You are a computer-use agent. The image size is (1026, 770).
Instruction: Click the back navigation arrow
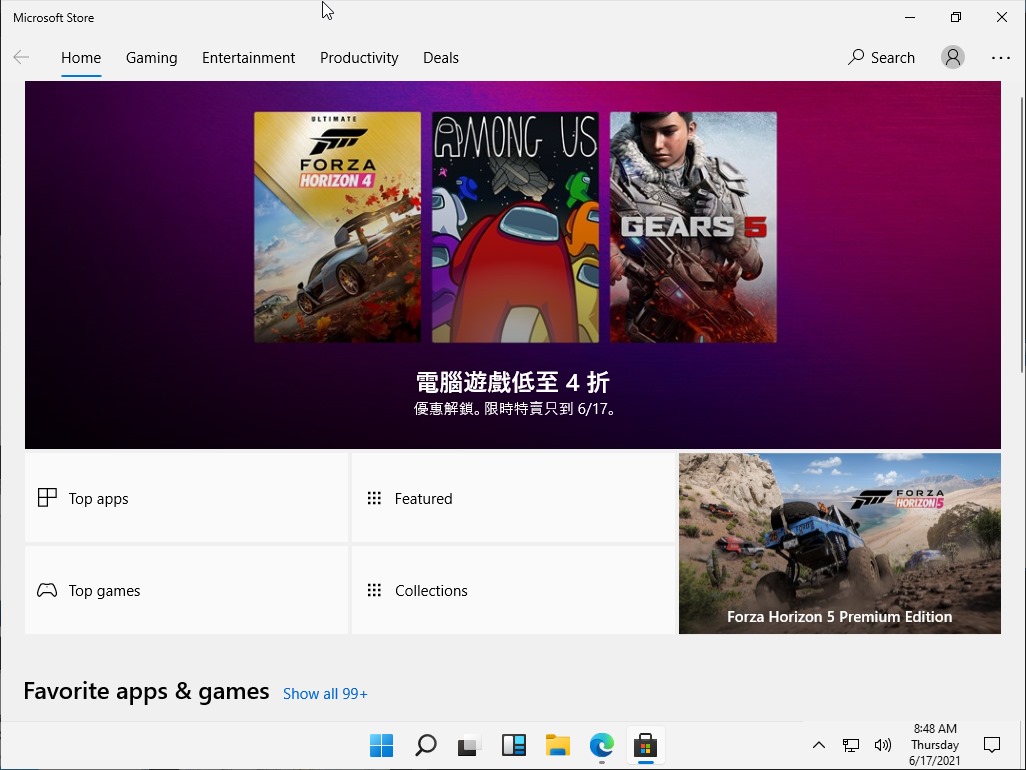[21, 57]
